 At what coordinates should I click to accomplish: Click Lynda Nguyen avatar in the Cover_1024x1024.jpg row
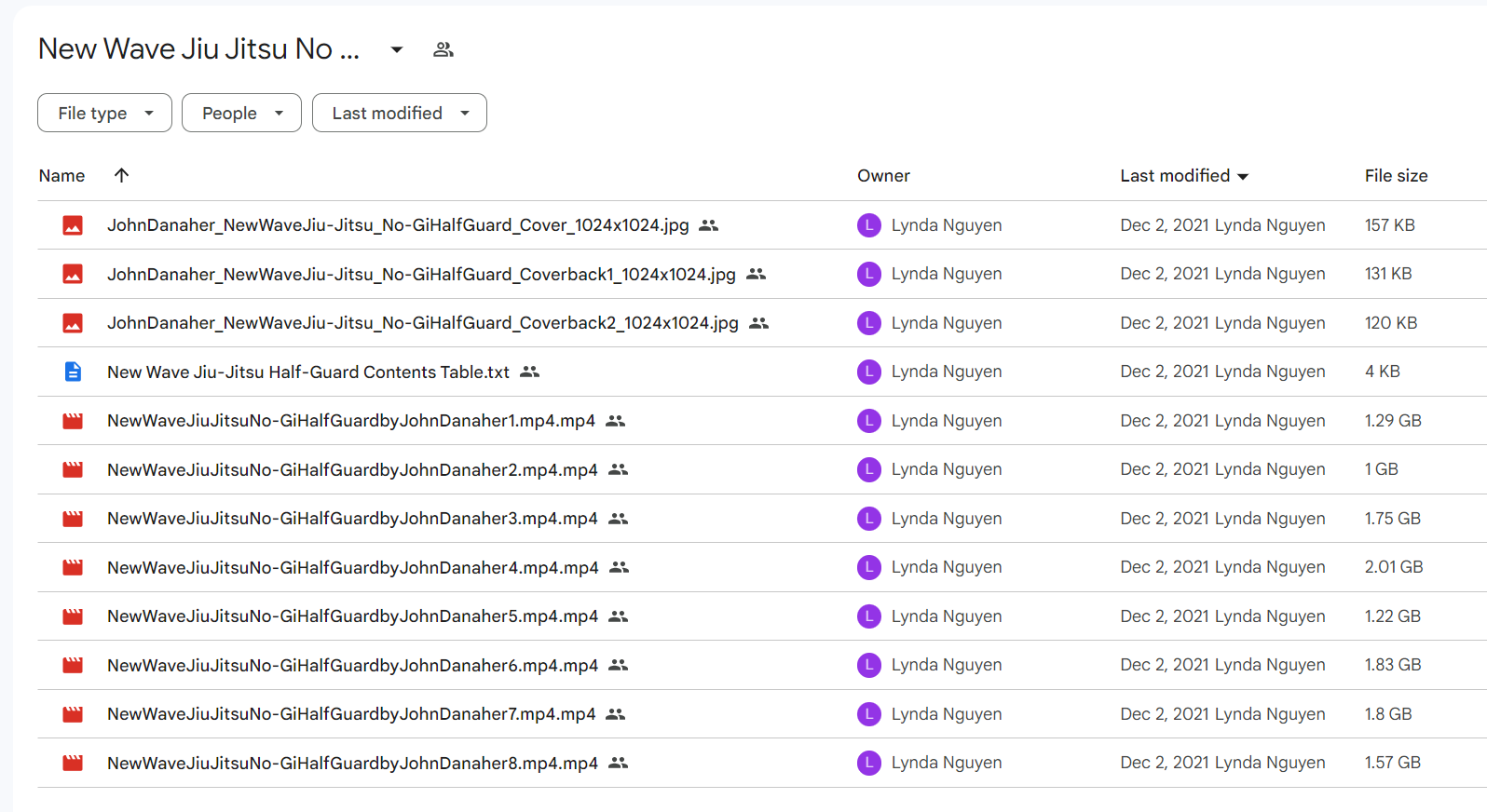(x=869, y=225)
